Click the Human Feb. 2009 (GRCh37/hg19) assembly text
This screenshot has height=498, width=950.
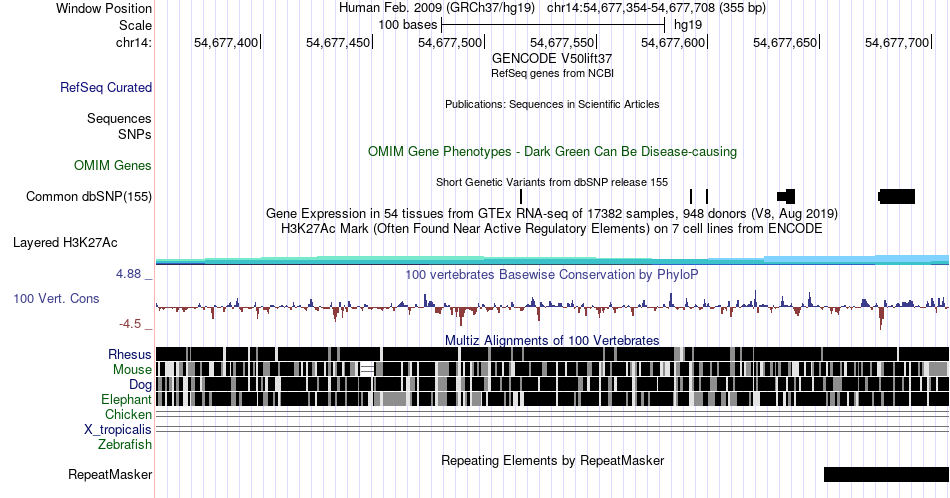tap(437, 8)
